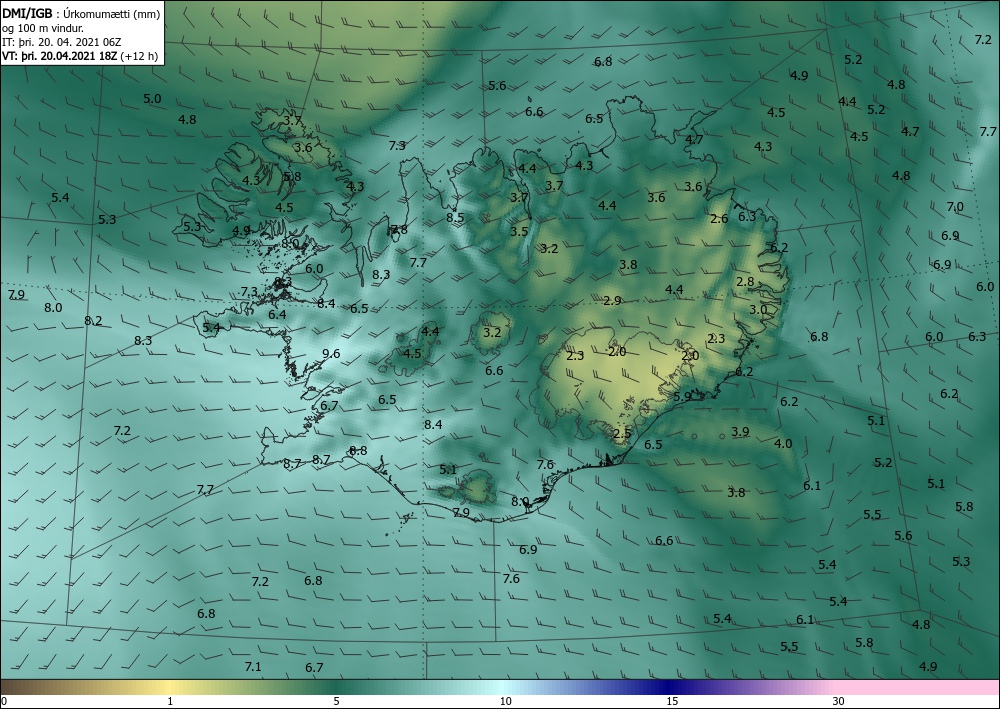This screenshot has width=1000, height=709.
Task: Click the 3.9 value on the map
Action: click(740, 432)
